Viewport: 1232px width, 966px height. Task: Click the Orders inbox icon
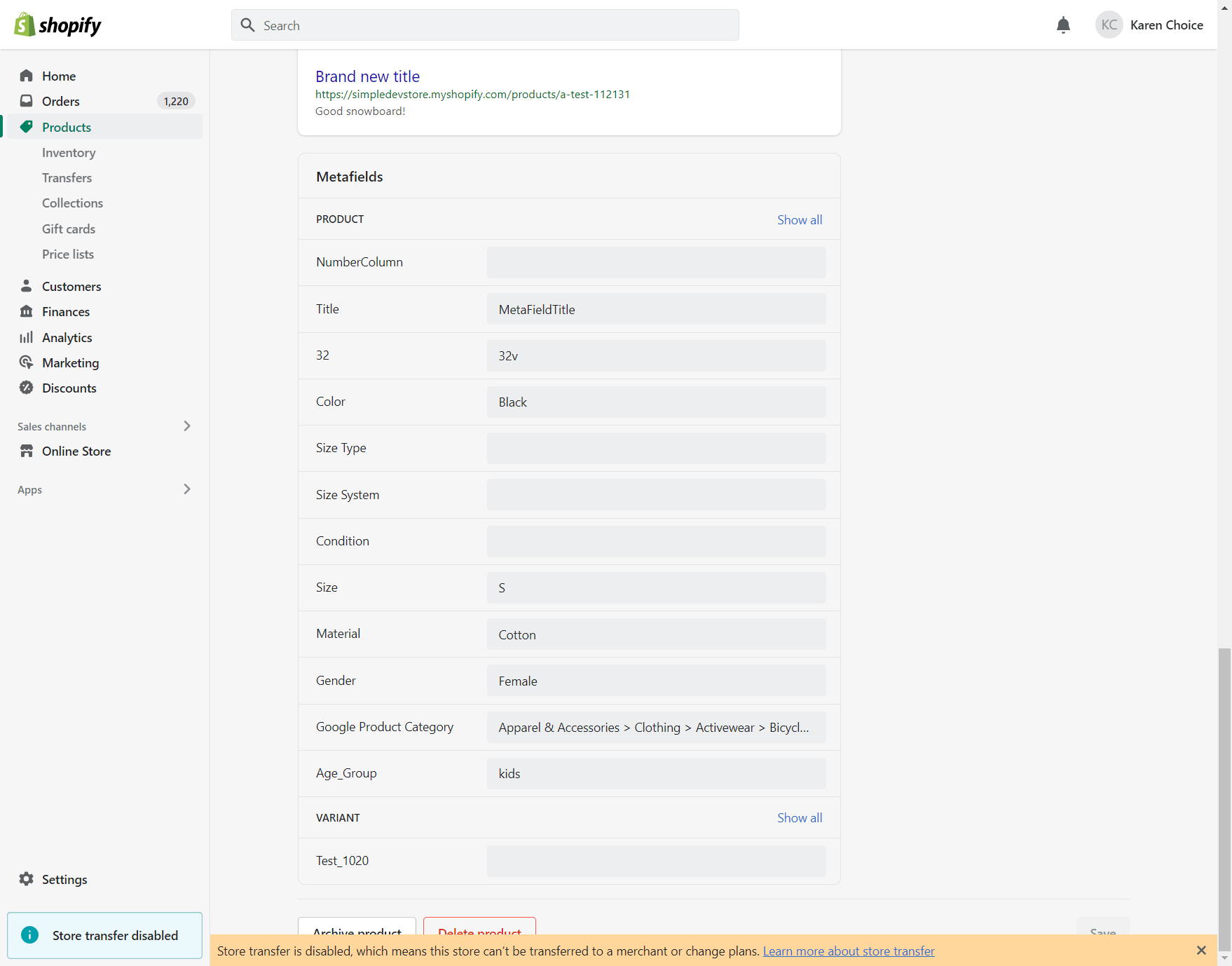27,101
